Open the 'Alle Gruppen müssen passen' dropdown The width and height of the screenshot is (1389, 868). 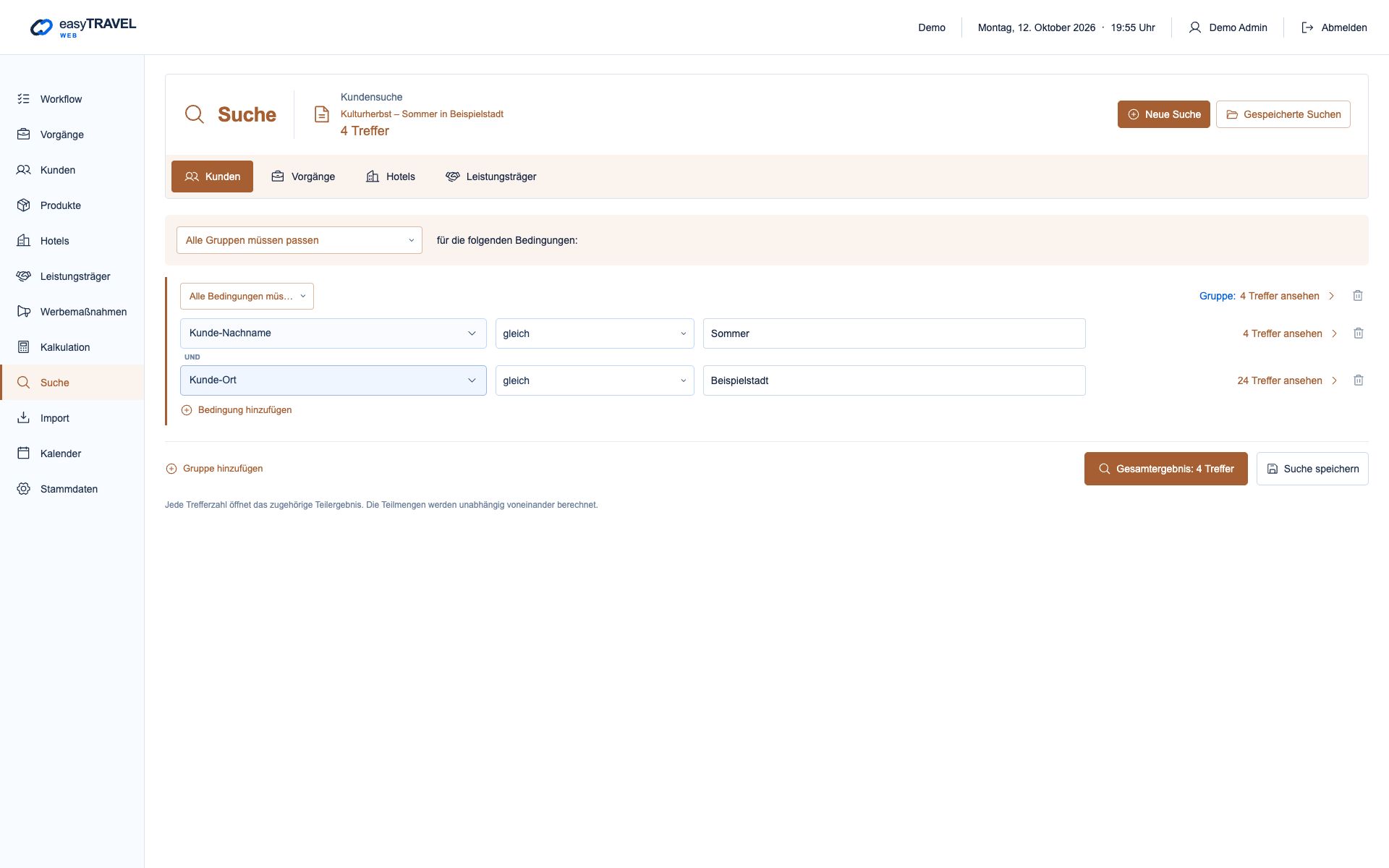(300, 240)
